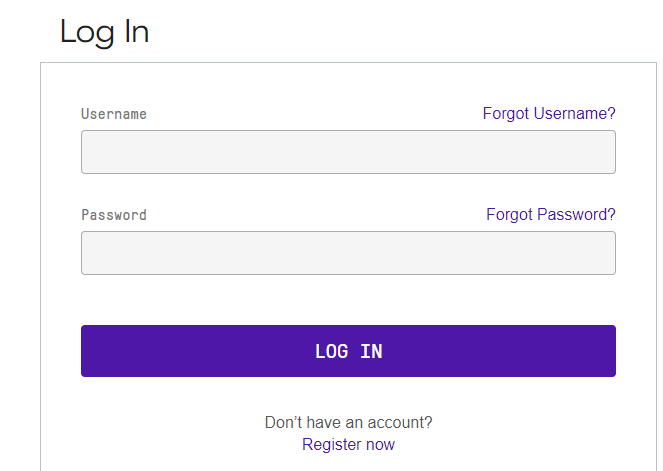Submit with the purple LOG IN button
Image resolution: width=663 pixels, height=471 pixels.
[x=348, y=351]
